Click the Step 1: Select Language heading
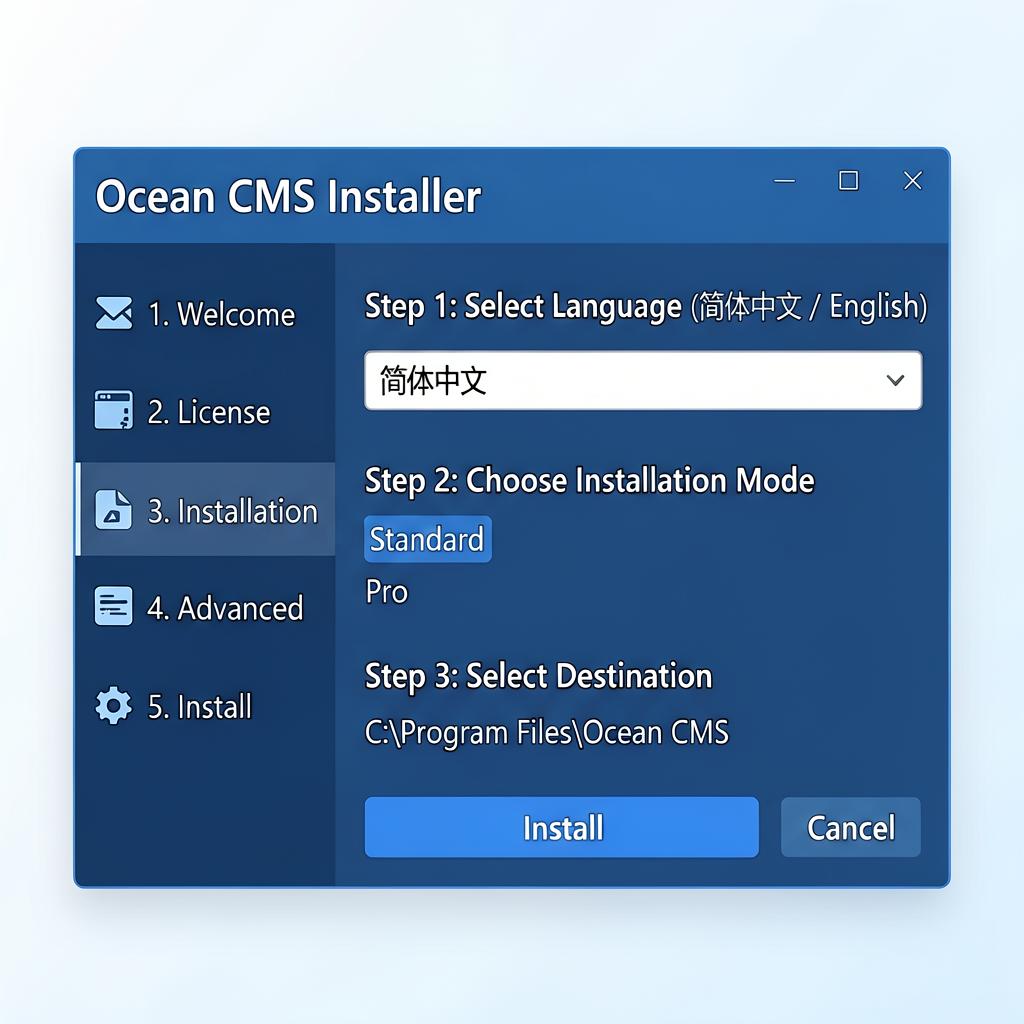1024x1024 pixels. [x=523, y=306]
